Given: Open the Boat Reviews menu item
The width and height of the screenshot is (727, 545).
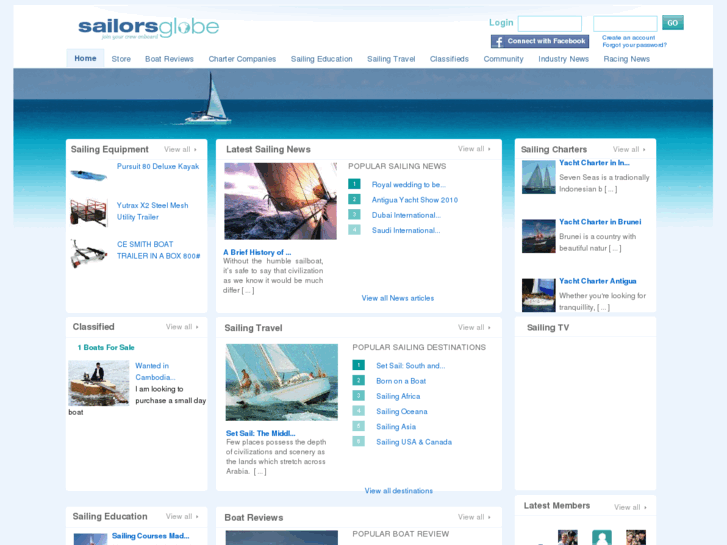Looking at the screenshot, I should (169, 59).
